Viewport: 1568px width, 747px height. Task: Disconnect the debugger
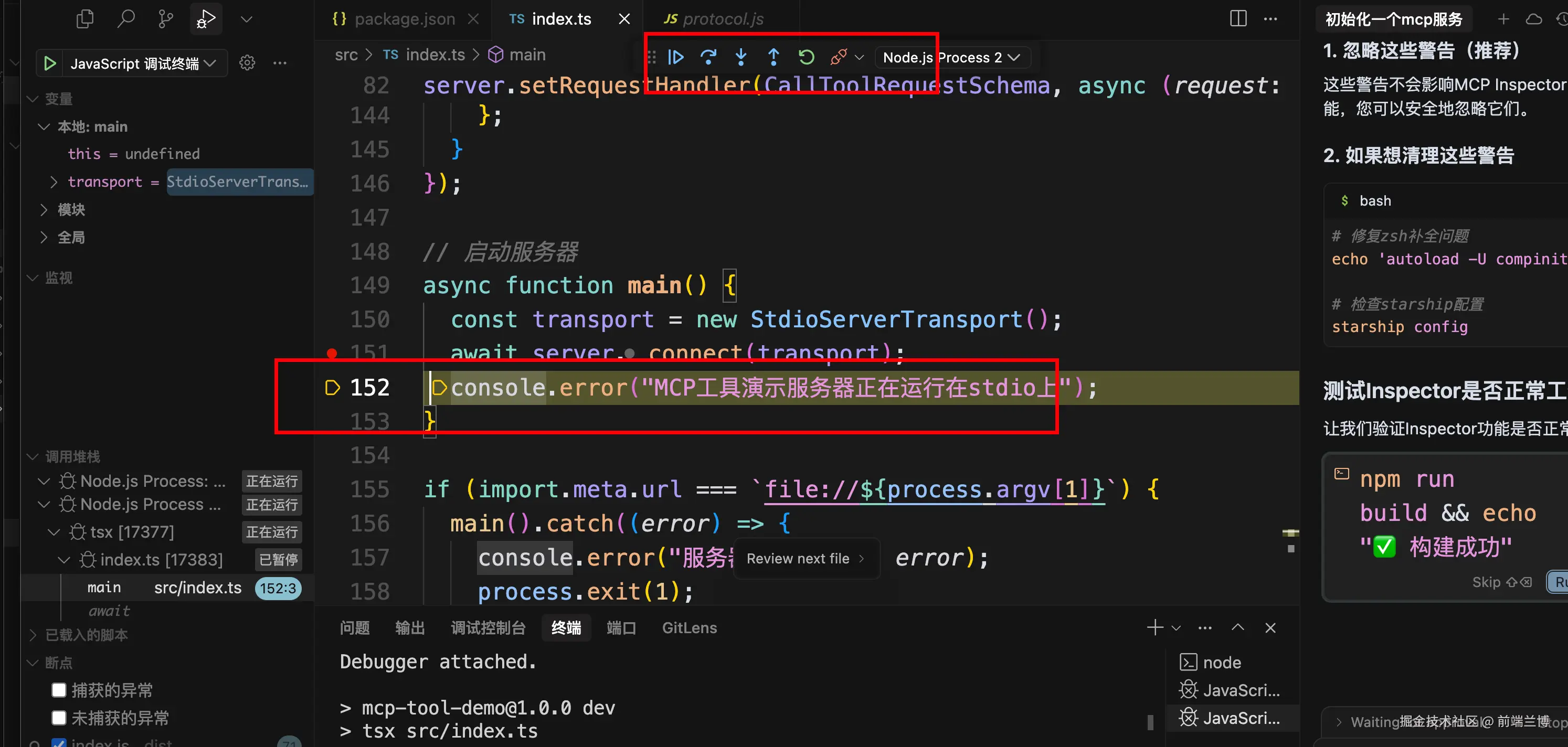(x=838, y=57)
